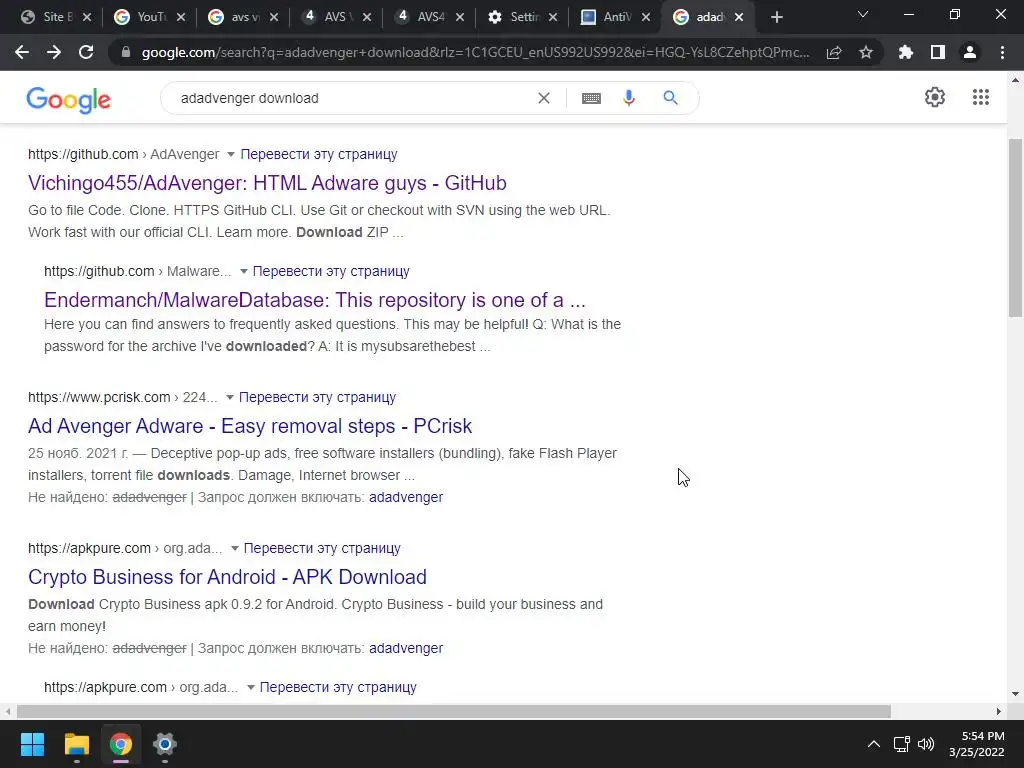Open Crypto Business for Android result
The height and width of the screenshot is (768, 1024).
click(227, 577)
